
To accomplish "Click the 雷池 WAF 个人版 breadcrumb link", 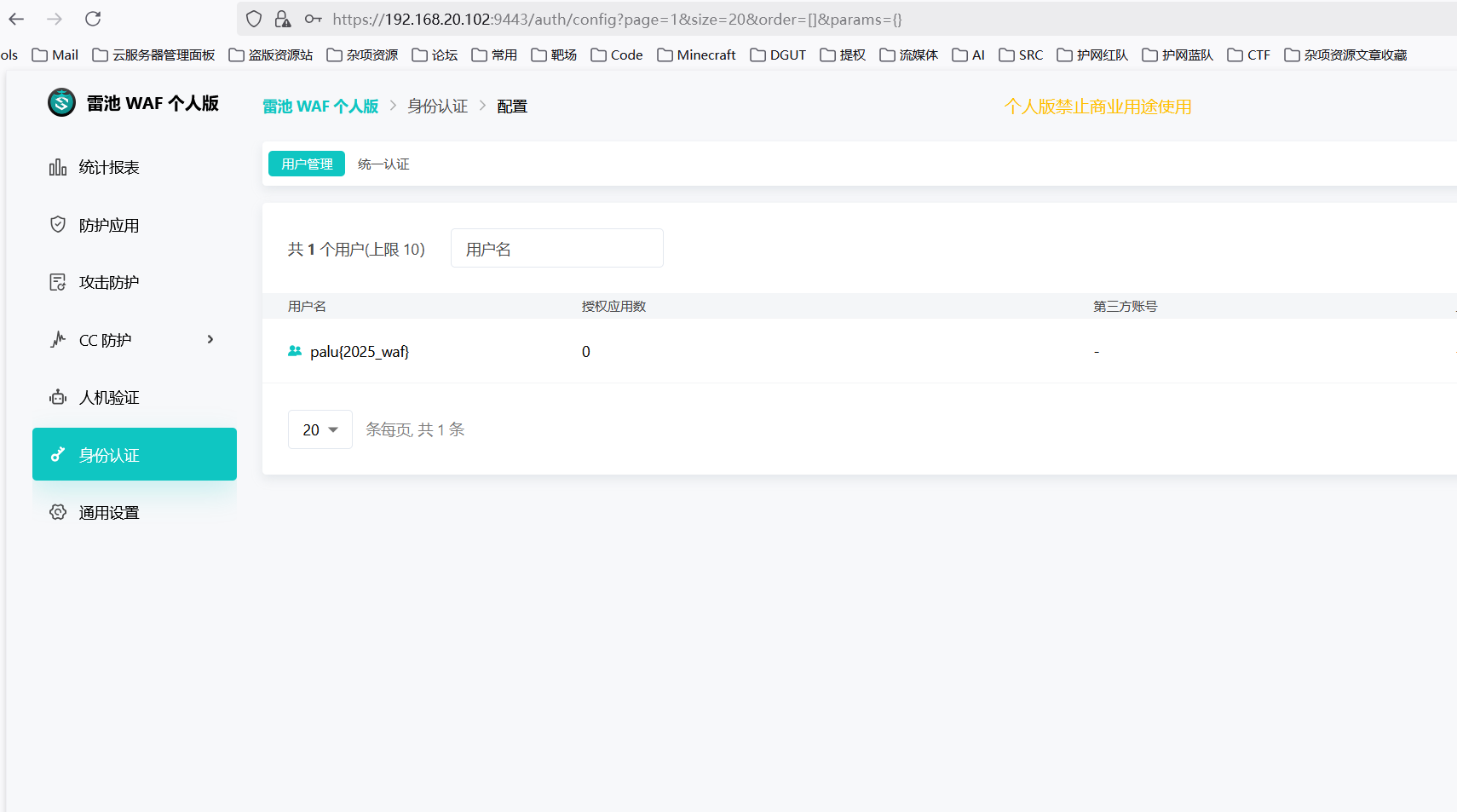I will [x=320, y=107].
